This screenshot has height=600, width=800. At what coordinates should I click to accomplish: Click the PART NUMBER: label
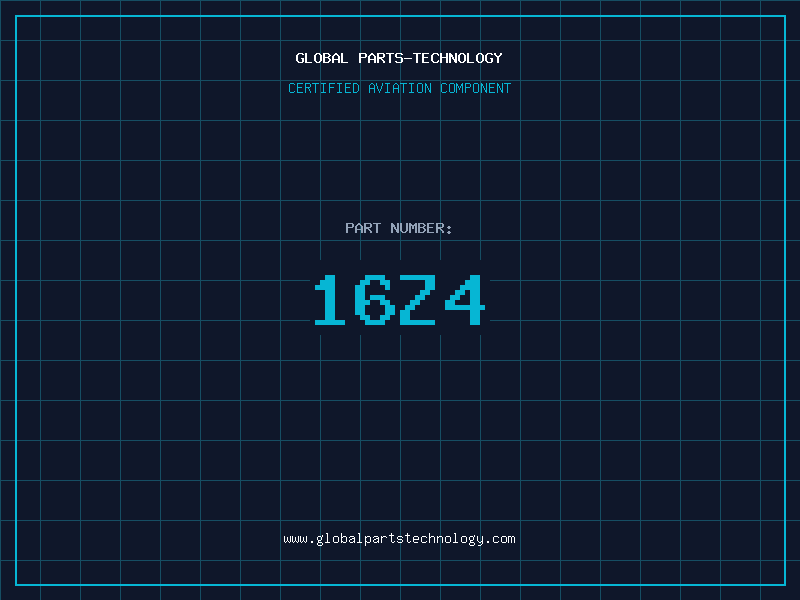[x=399, y=228]
